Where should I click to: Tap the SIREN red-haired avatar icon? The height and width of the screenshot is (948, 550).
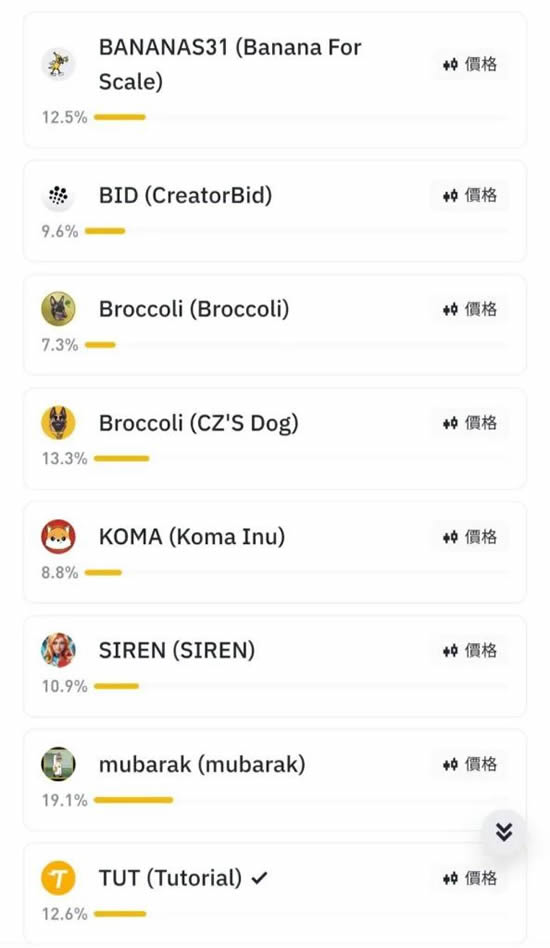[x=58, y=650]
